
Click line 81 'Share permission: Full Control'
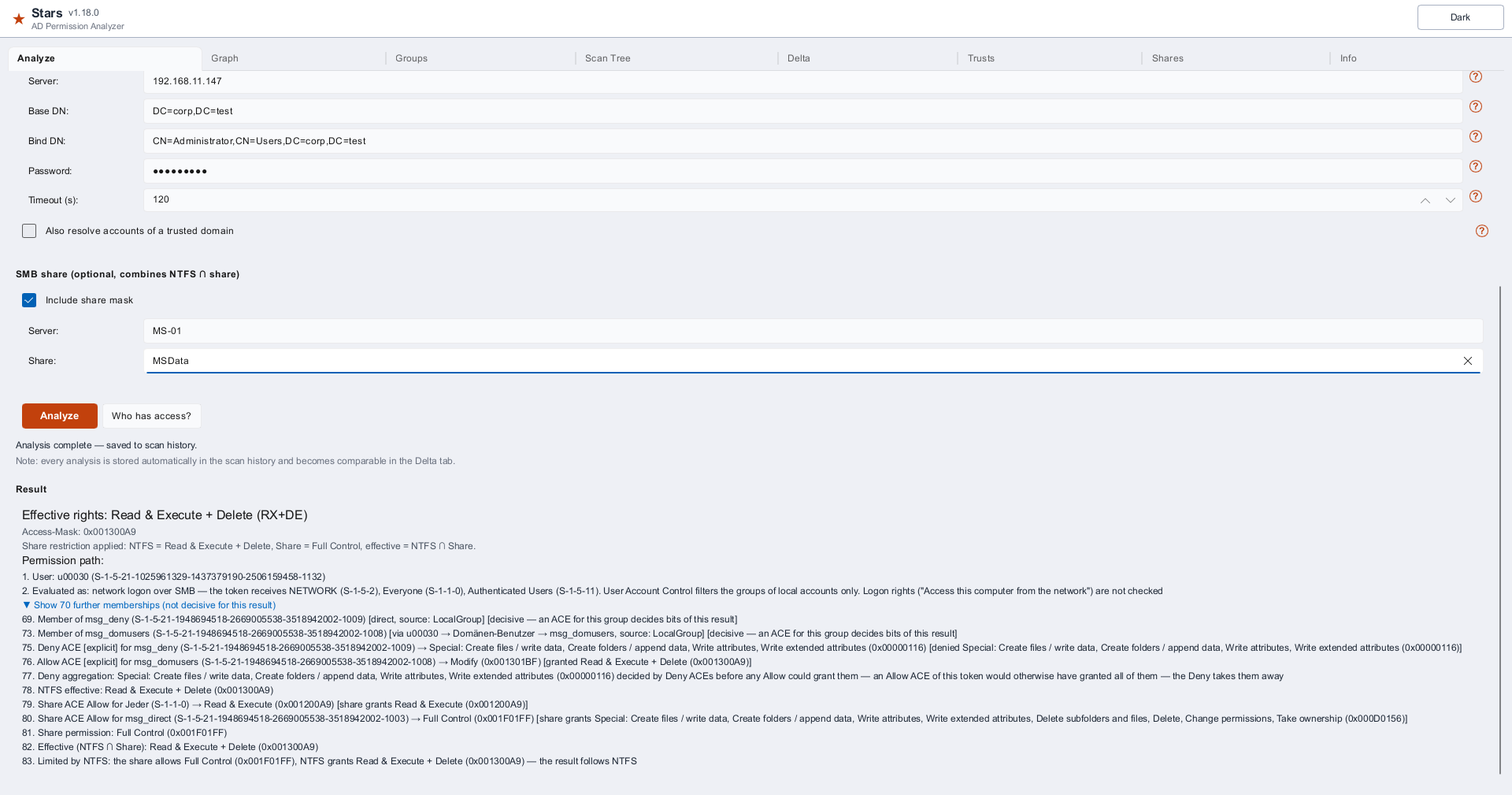click(x=124, y=733)
